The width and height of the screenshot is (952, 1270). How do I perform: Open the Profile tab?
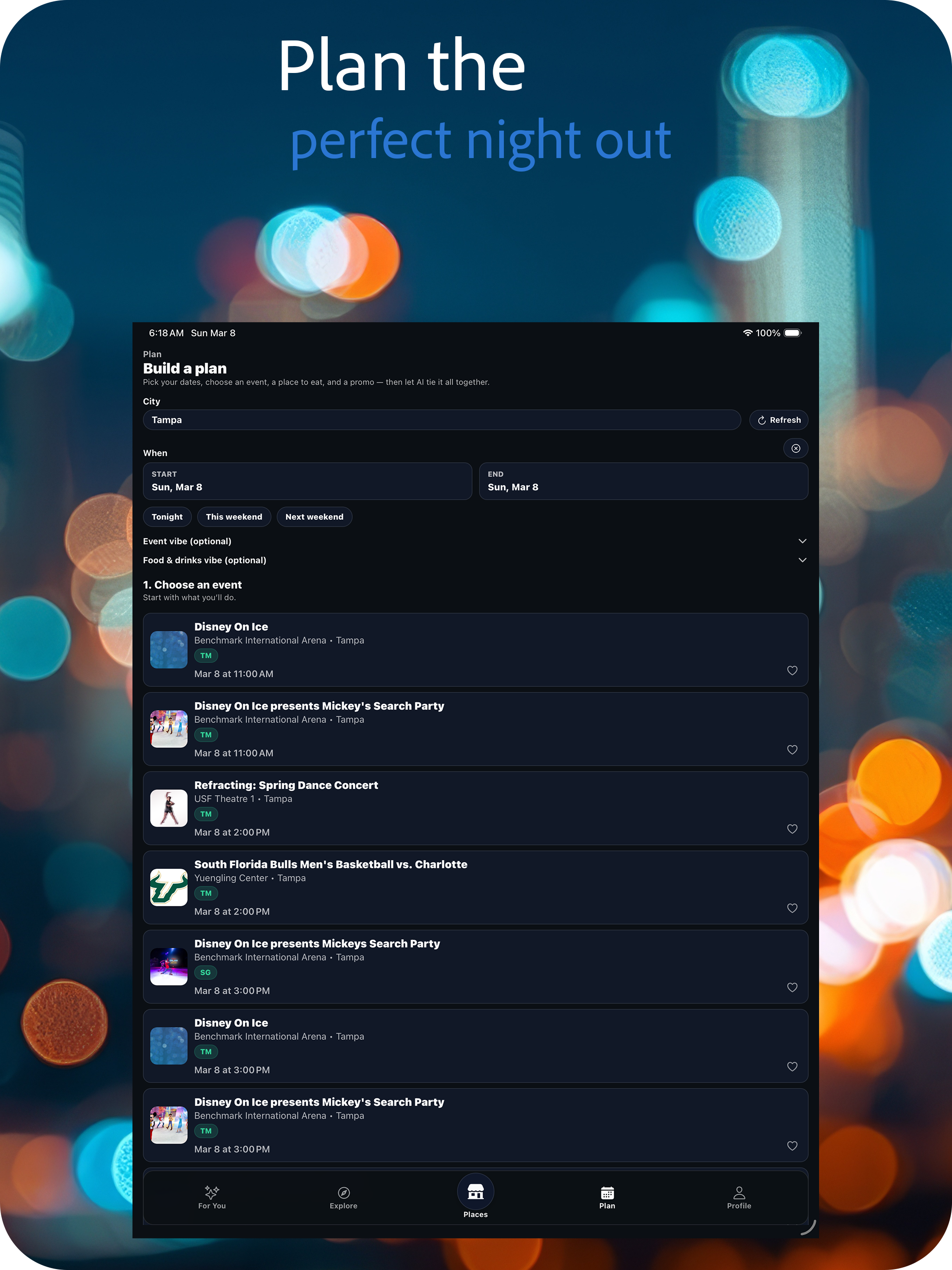[x=739, y=1197]
